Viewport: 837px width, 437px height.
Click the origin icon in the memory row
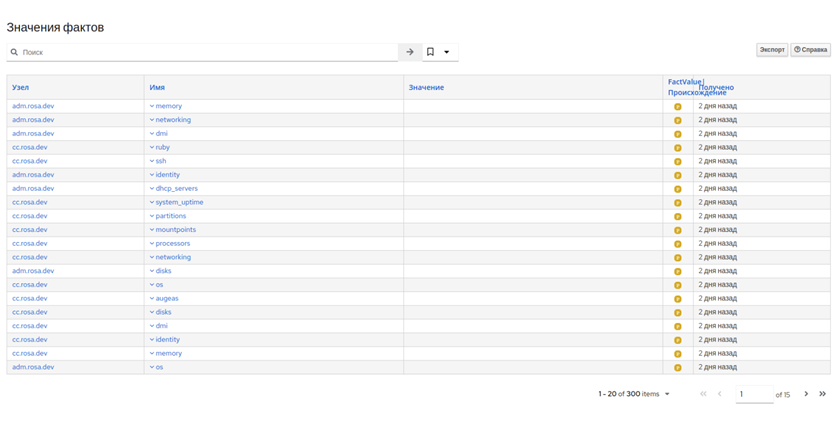(677, 106)
